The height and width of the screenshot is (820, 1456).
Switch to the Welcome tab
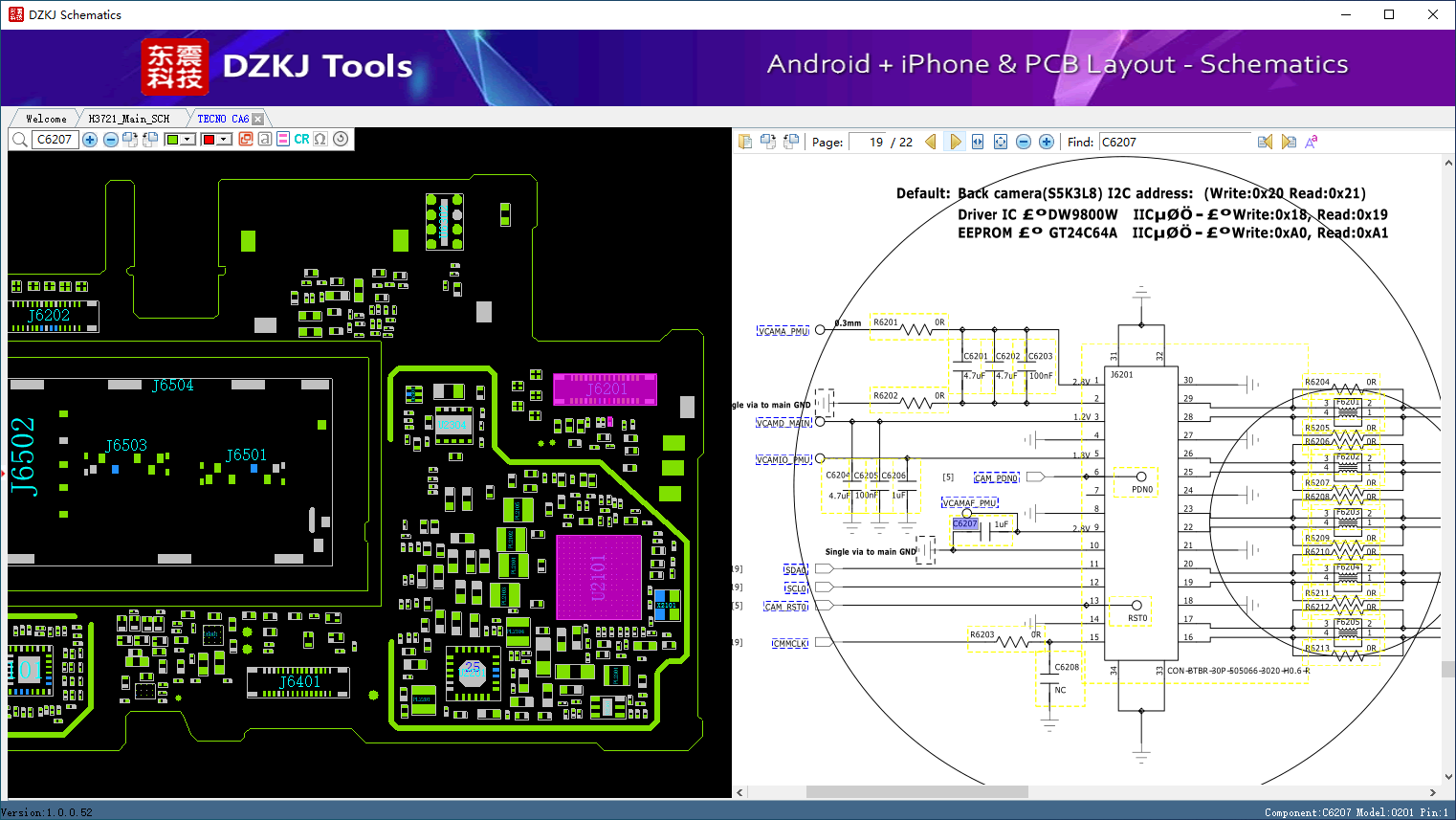44,118
